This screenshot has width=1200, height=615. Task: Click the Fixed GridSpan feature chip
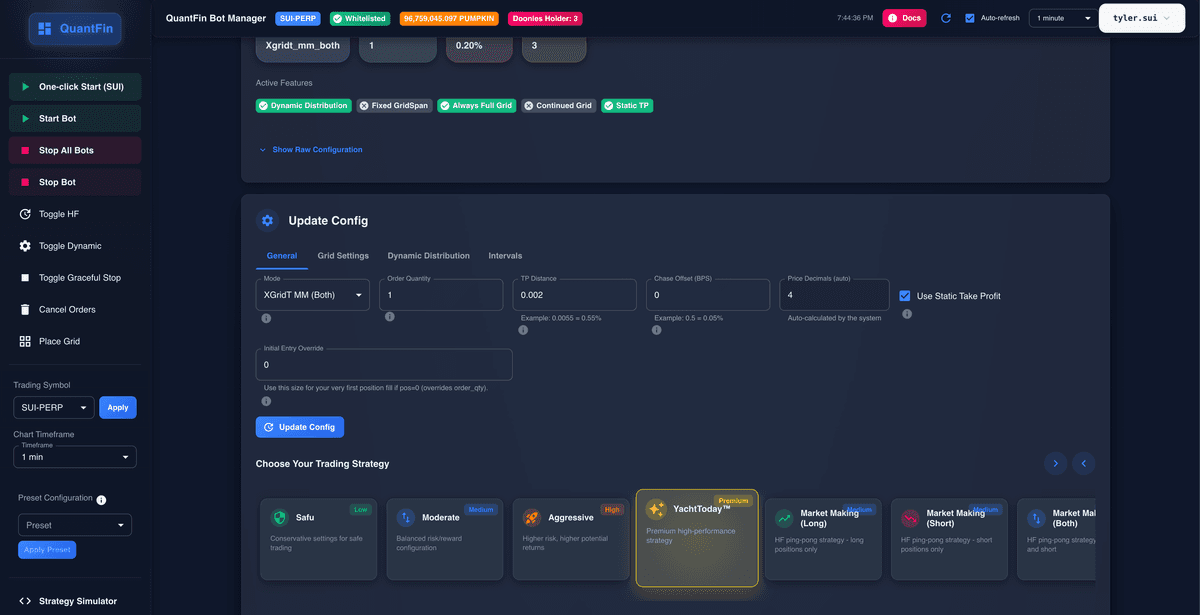click(x=394, y=105)
